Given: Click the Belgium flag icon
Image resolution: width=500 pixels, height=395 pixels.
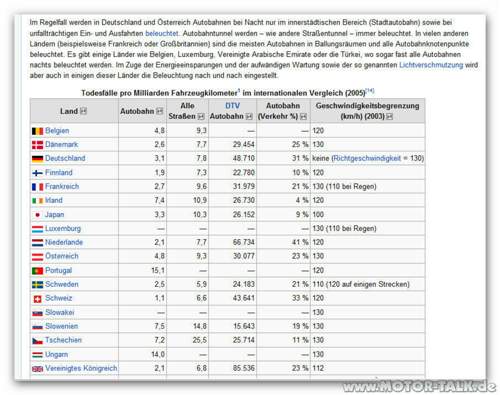Looking at the screenshot, I should pos(37,131).
